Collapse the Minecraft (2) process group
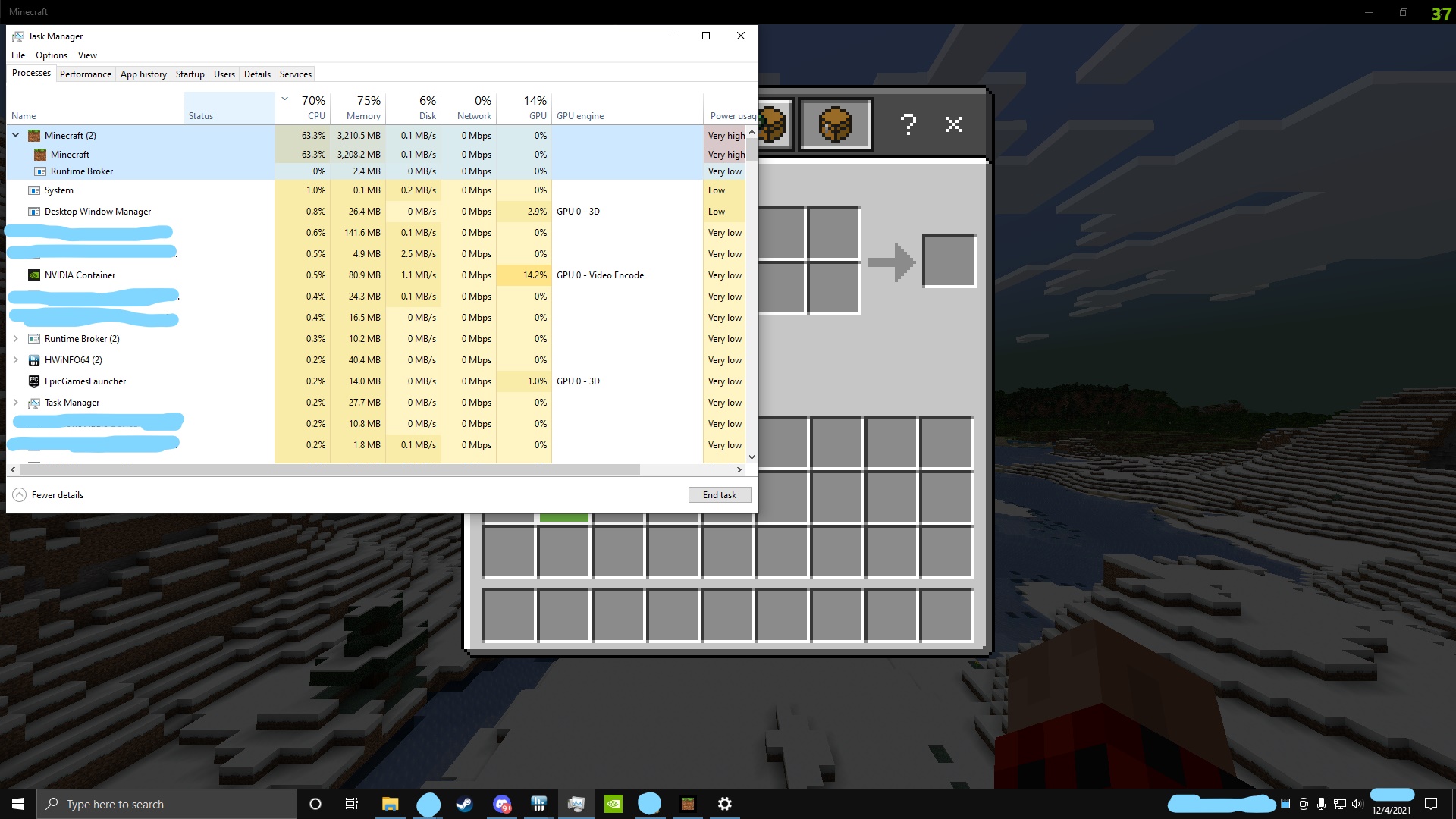Viewport: 1456px width, 819px height. pos(16,136)
